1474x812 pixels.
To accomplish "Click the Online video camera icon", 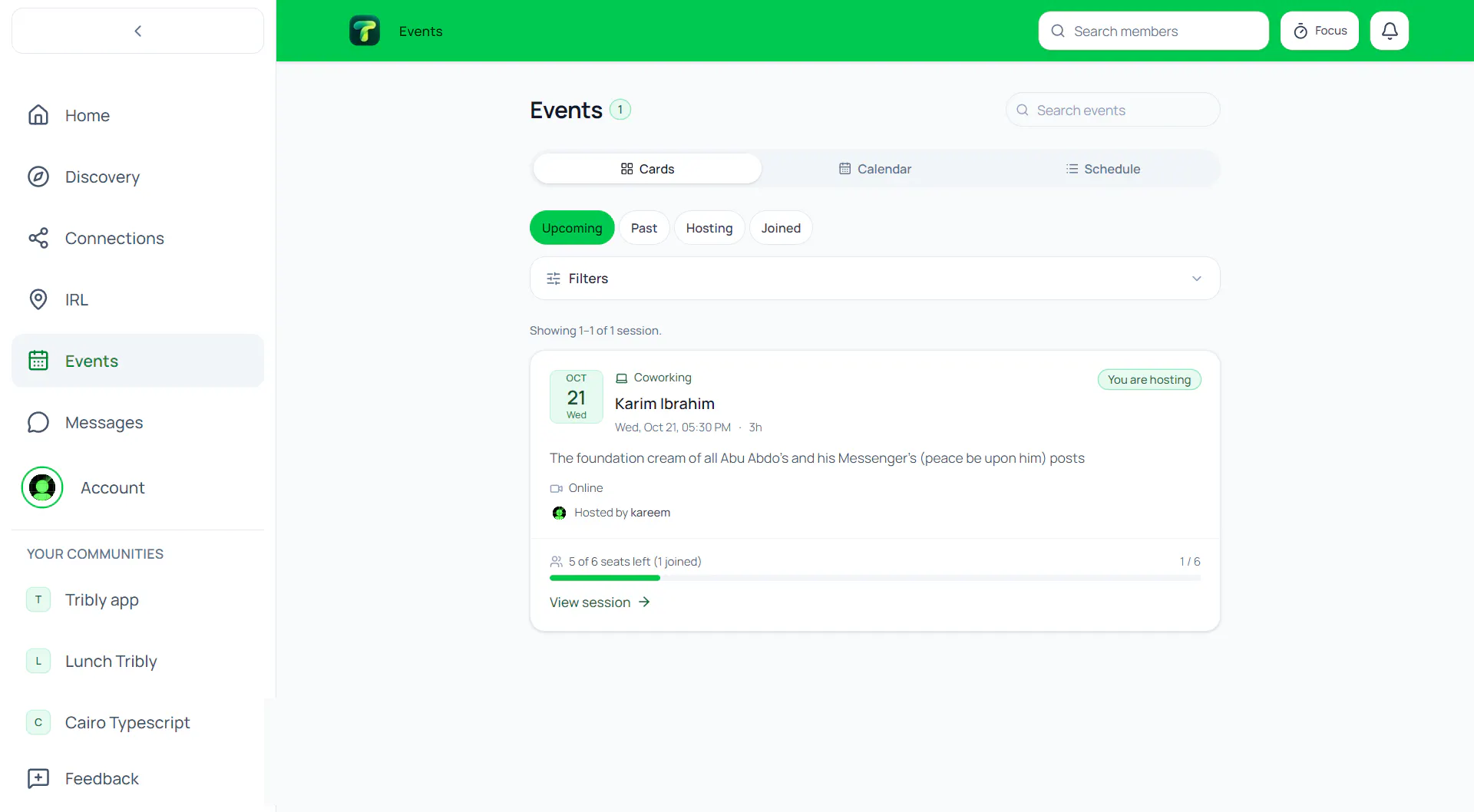I will 557,488.
